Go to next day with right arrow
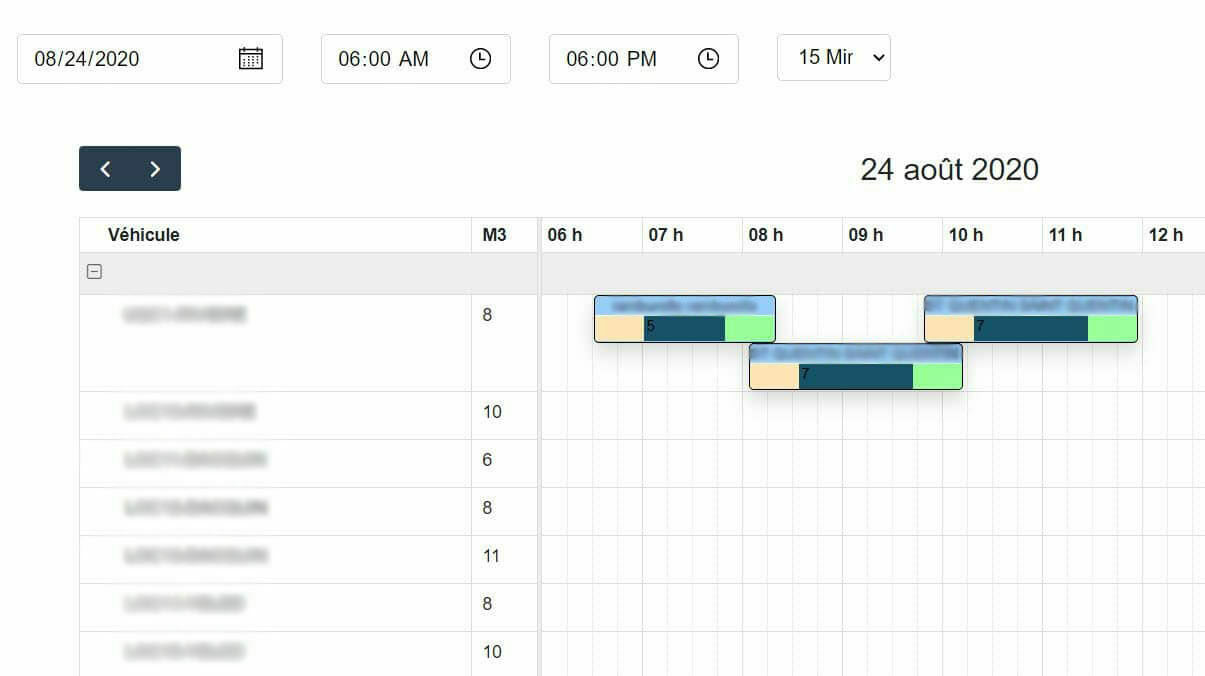 [155, 169]
